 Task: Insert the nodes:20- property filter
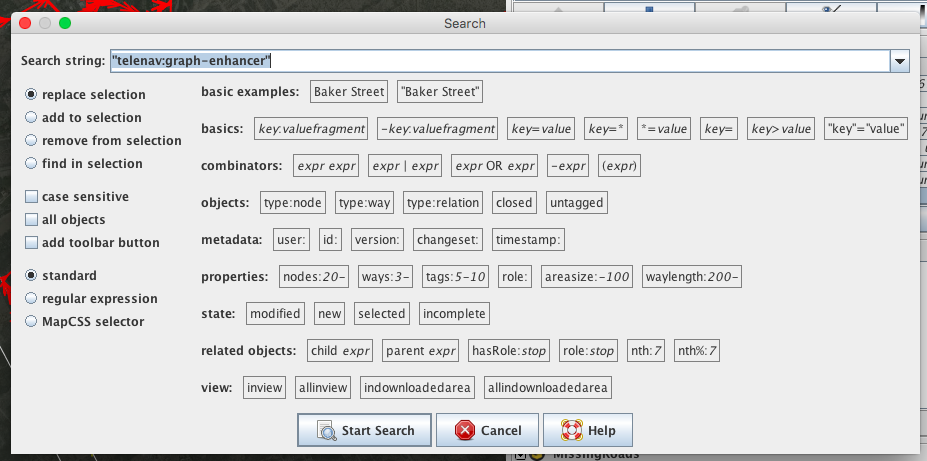tap(313, 277)
